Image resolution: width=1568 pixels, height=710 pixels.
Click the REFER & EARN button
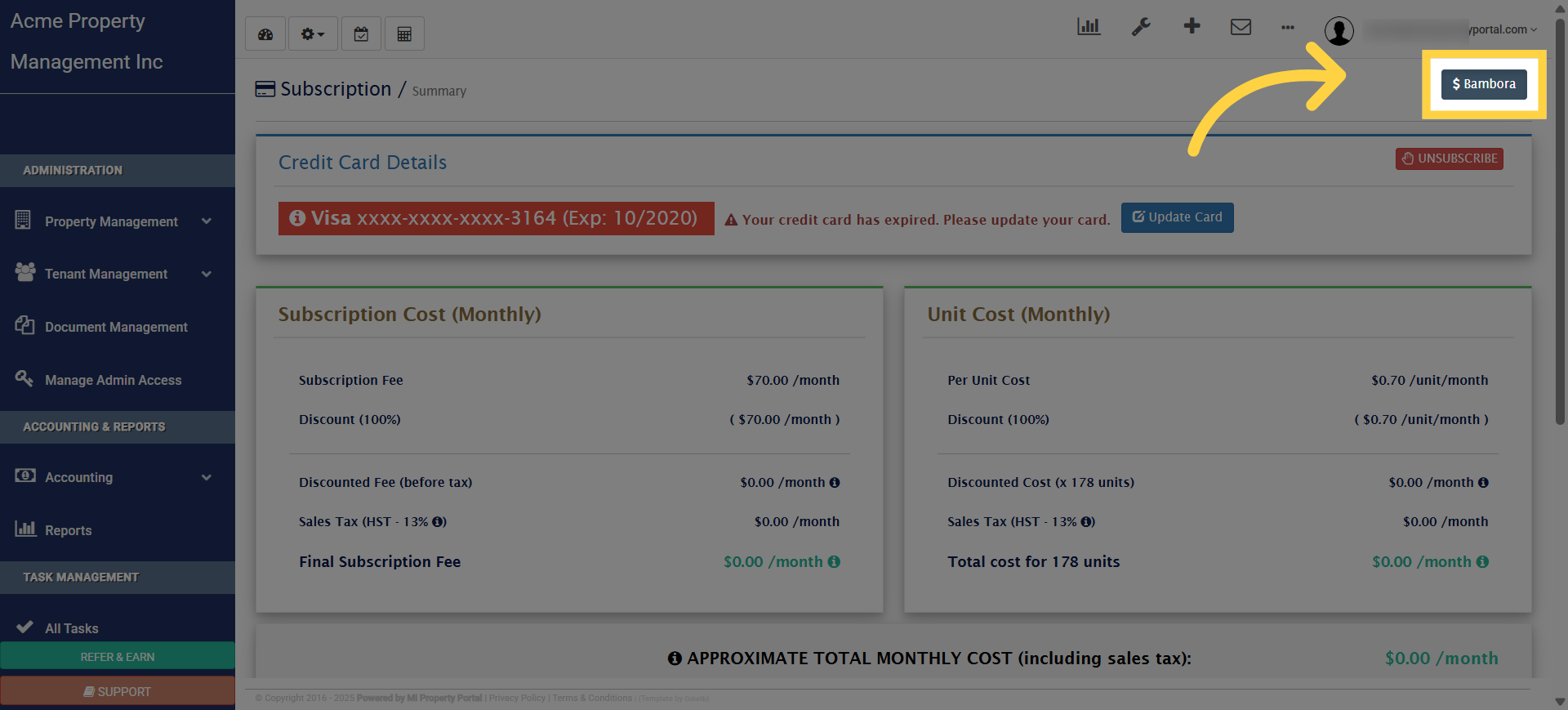118,657
